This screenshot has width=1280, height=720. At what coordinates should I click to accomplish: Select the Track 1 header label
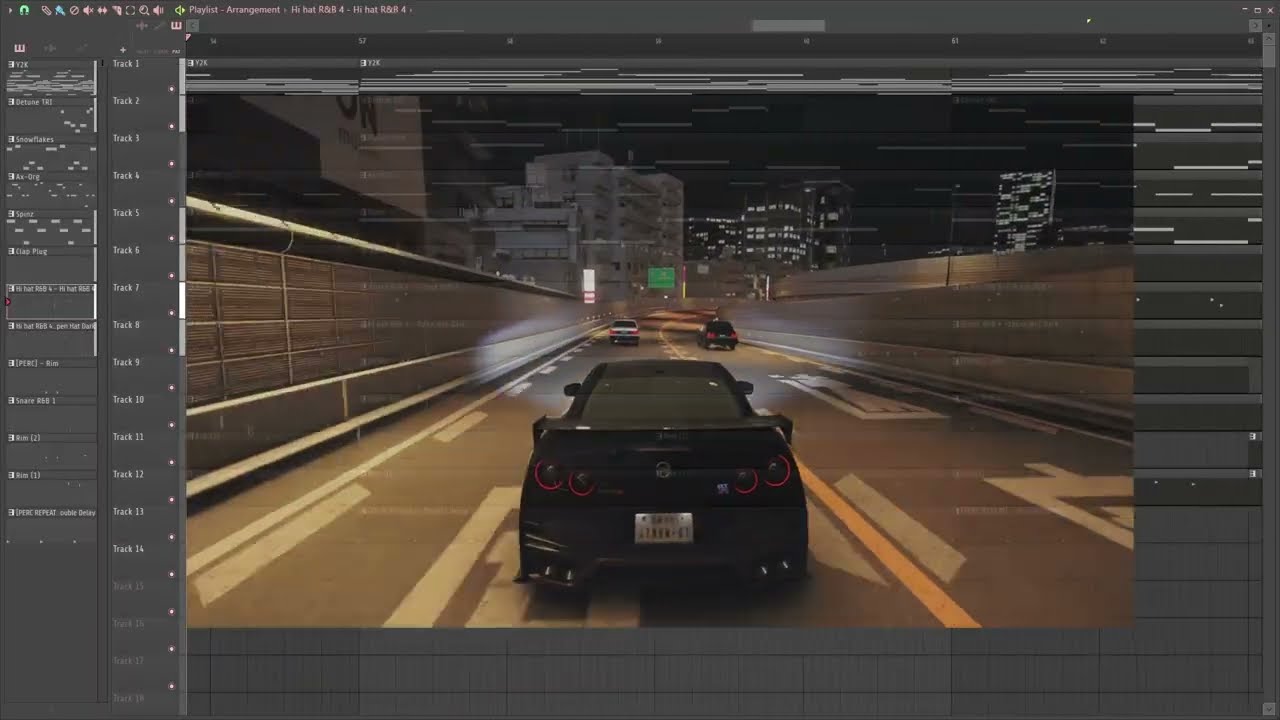(126, 64)
